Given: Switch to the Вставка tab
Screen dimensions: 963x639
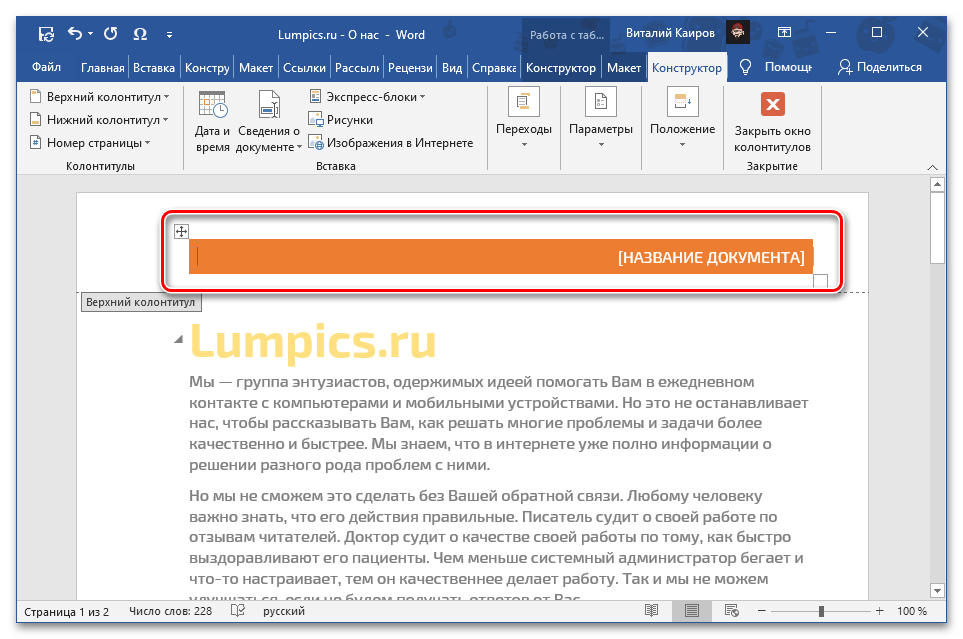Looking at the screenshot, I should [154, 68].
